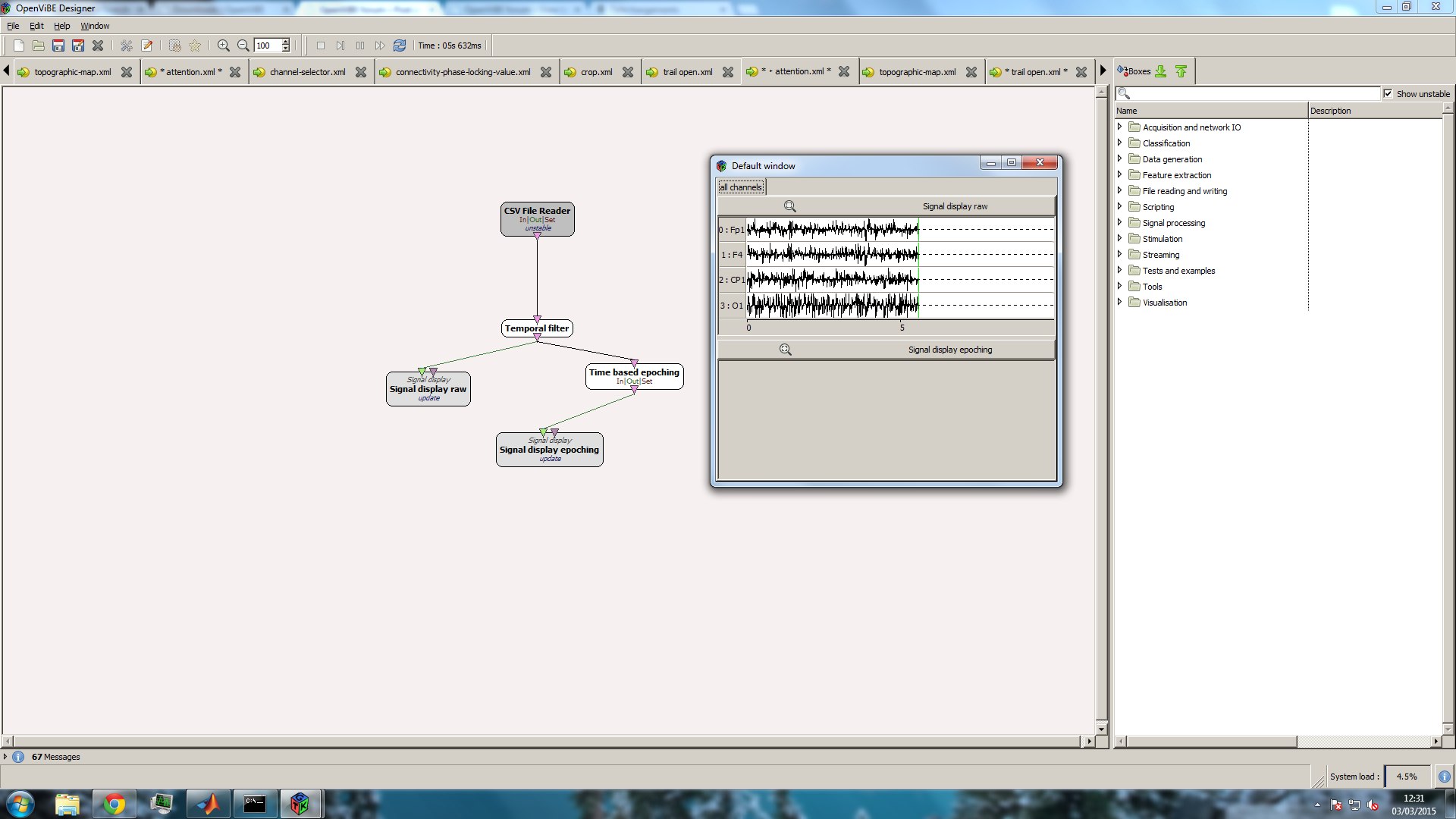The height and width of the screenshot is (819, 1456).
Task: Click the zoom percentage field
Action: 267,45
